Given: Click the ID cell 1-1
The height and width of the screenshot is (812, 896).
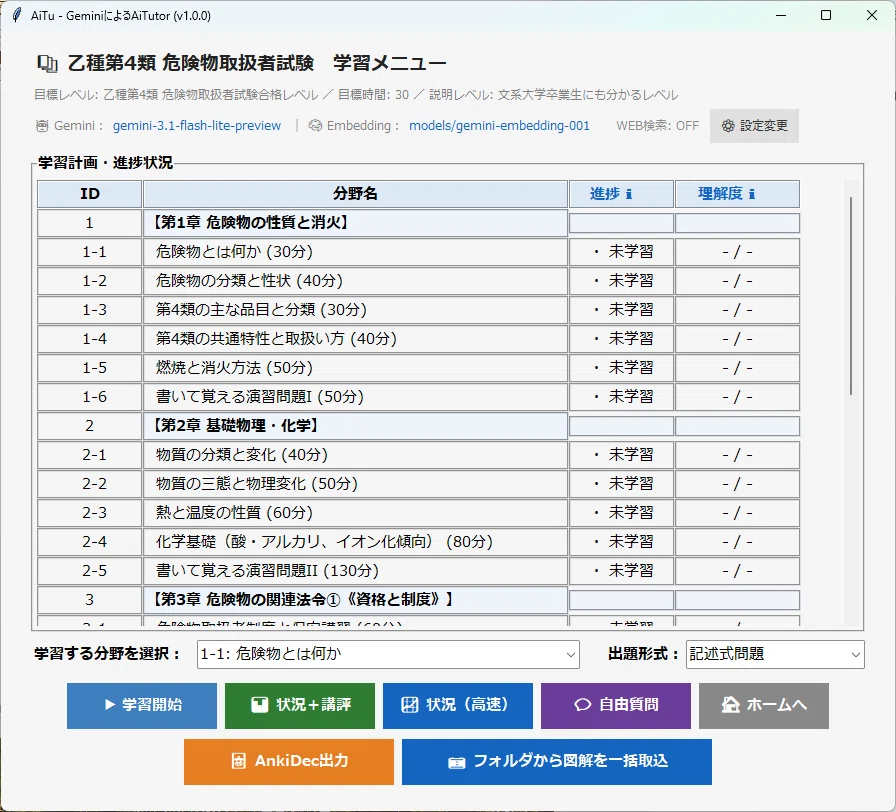Looking at the screenshot, I should click(x=90, y=252).
